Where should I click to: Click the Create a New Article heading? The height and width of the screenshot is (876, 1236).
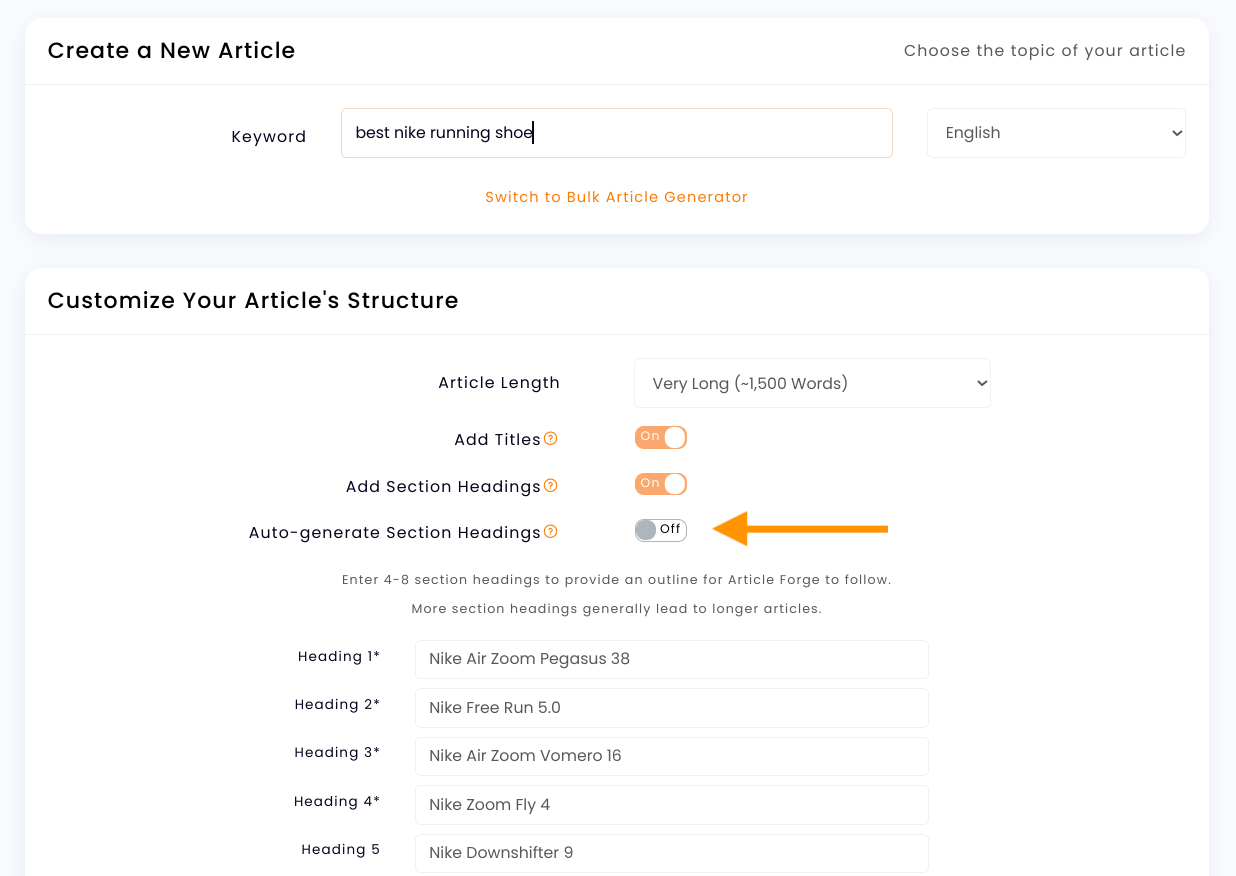pyautogui.click(x=171, y=50)
